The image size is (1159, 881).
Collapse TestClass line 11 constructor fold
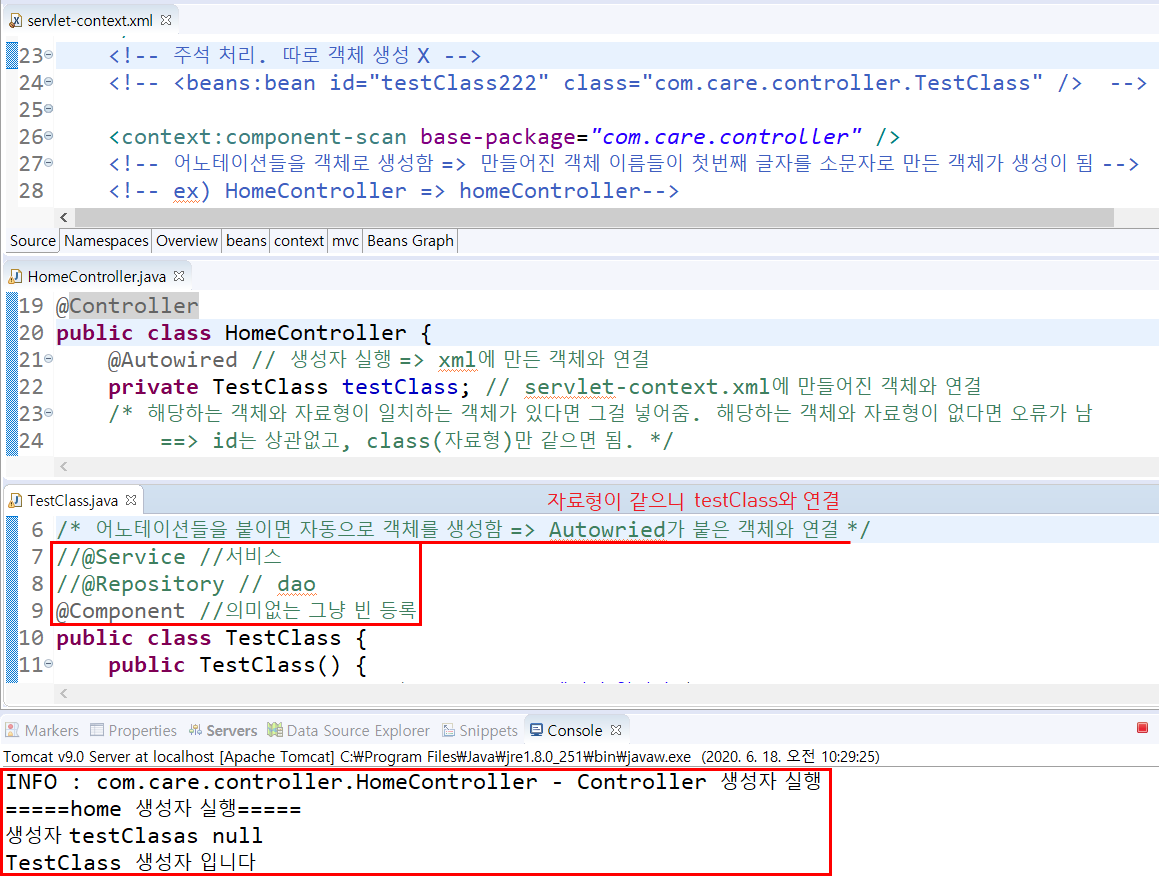(49, 664)
